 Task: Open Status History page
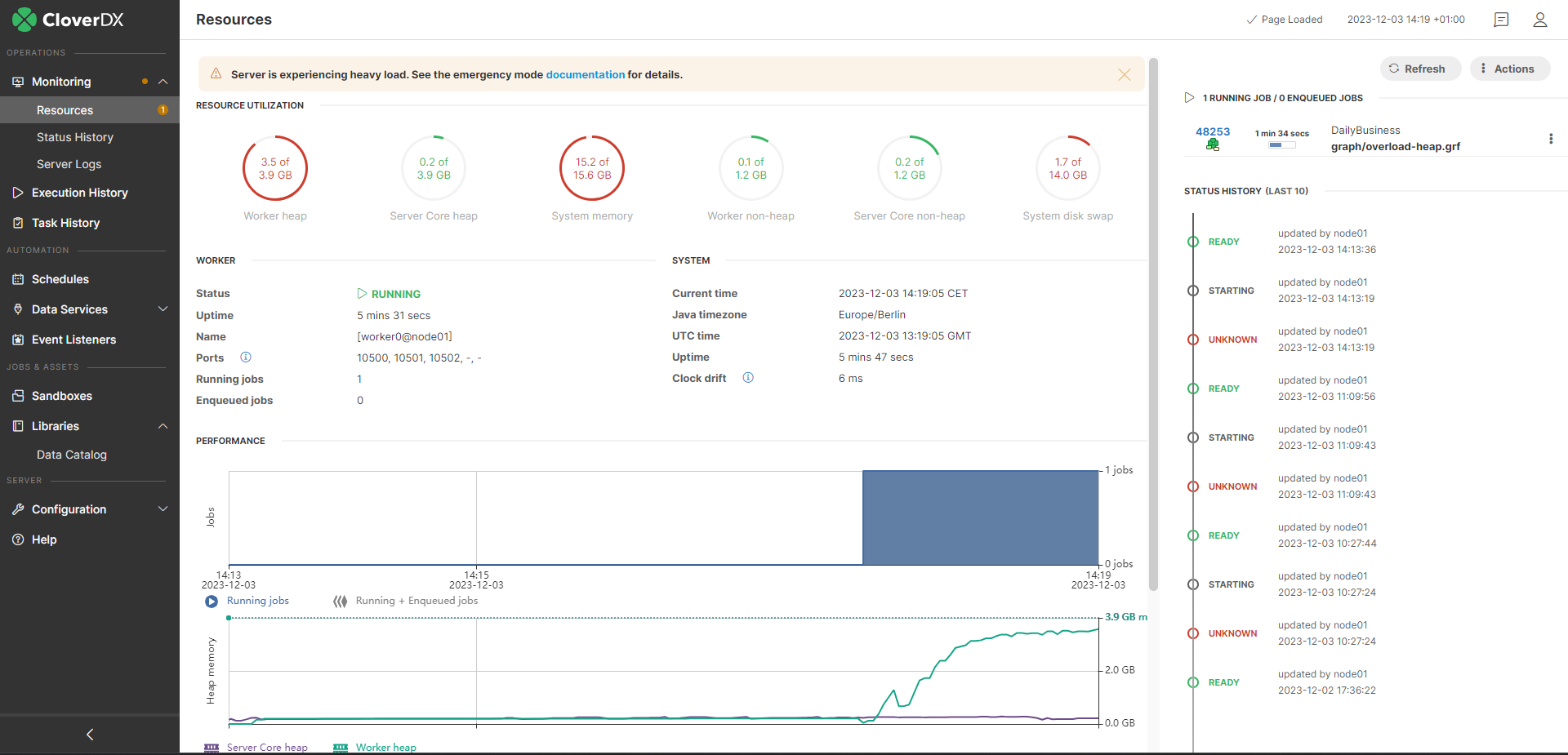pyautogui.click(x=75, y=137)
